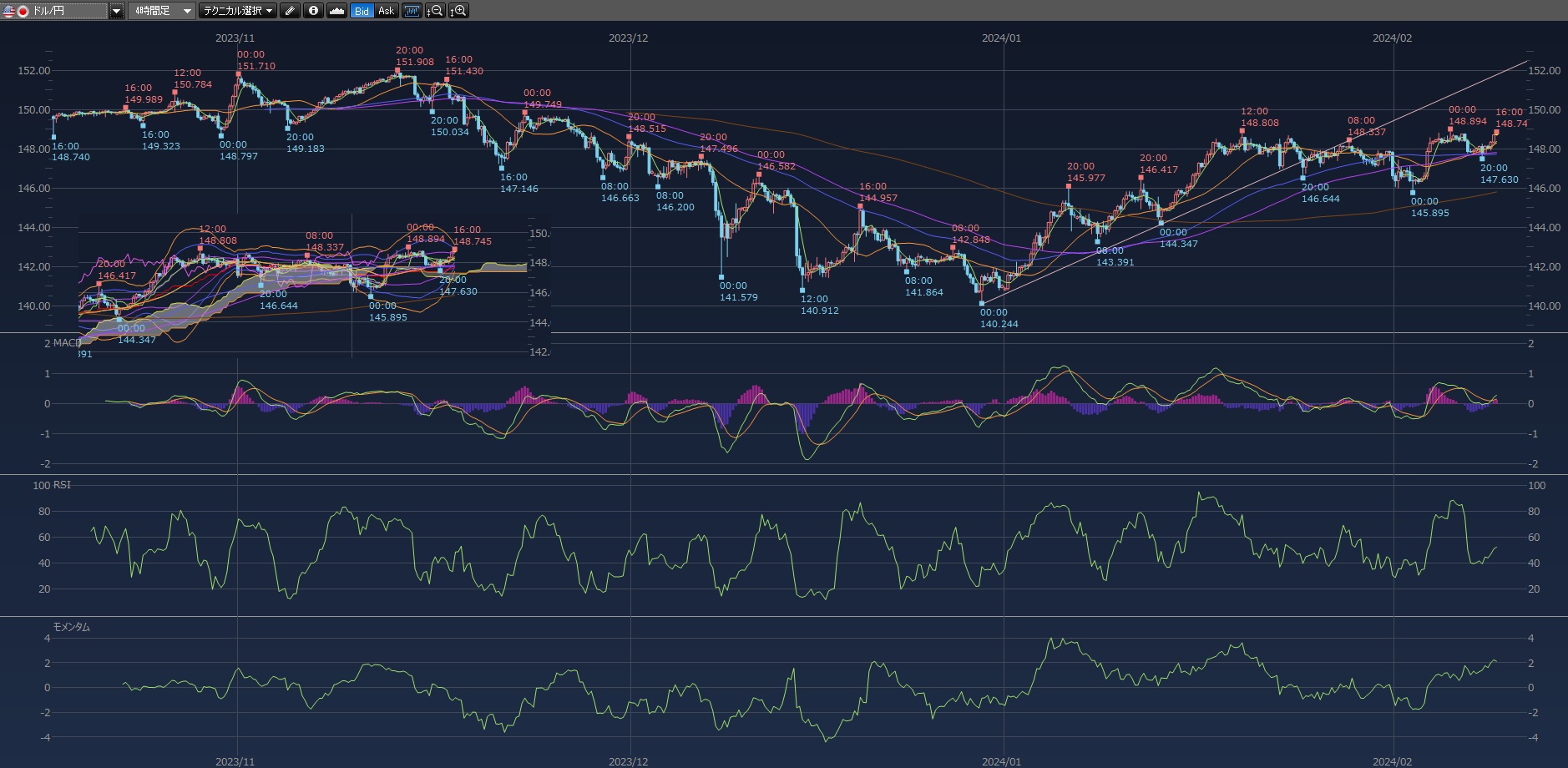Zoom in the chart with plus magnifier
This screenshot has width=1568, height=768.
point(458,11)
